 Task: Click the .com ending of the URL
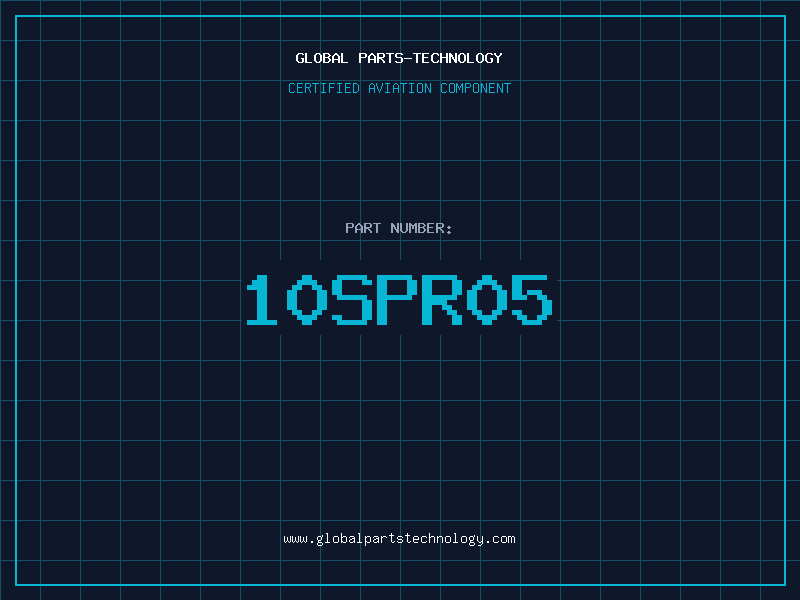[500, 539]
